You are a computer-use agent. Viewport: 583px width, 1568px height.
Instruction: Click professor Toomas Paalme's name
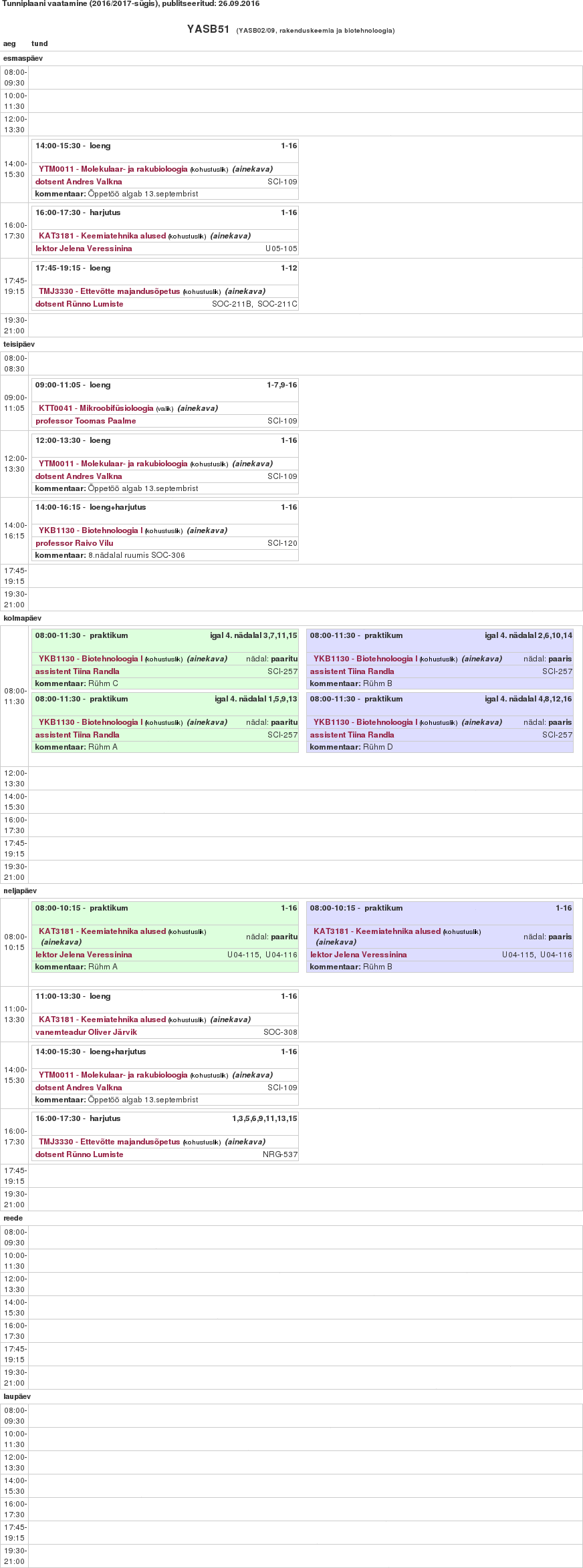[86, 421]
